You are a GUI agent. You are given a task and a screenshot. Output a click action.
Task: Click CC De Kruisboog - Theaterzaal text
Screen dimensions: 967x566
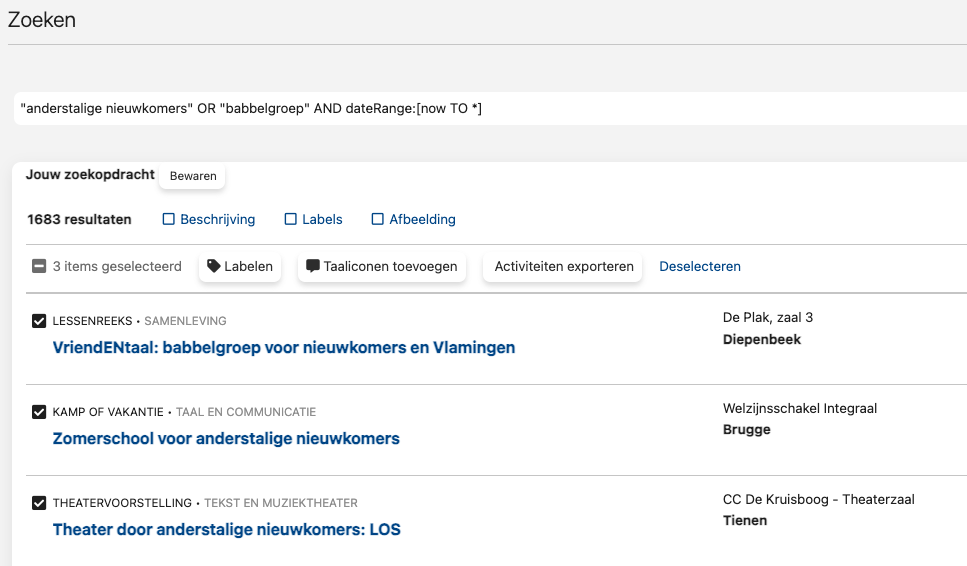click(818, 499)
